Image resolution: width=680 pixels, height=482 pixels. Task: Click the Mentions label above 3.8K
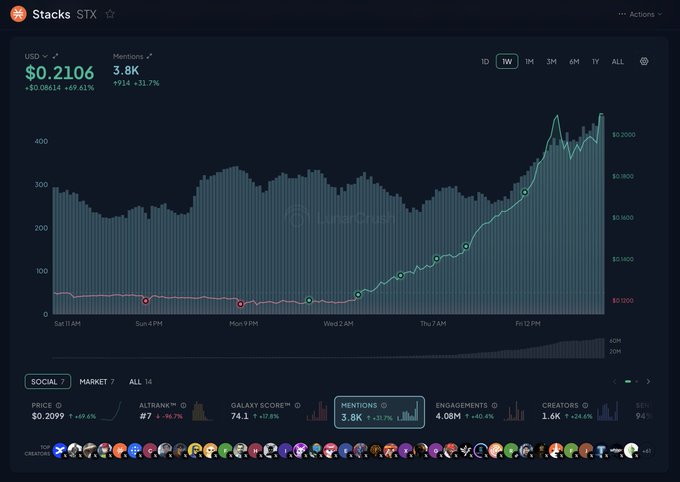[x=128, y=56]
